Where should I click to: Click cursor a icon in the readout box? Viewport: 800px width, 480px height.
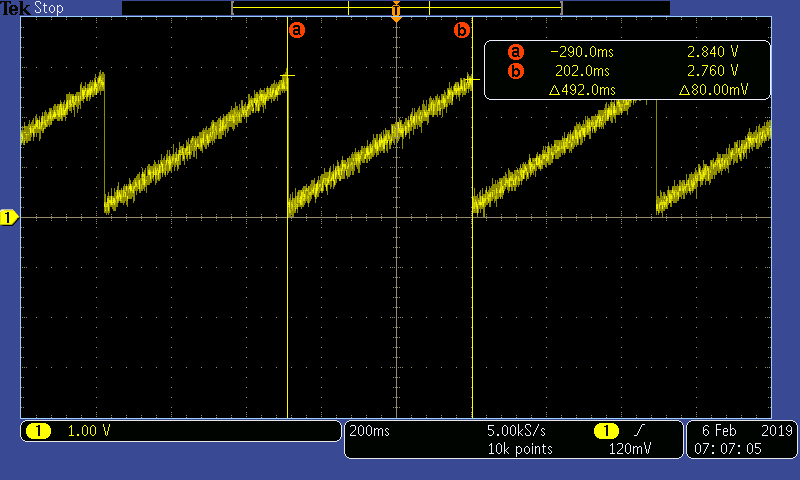click(x=516, y=52)
